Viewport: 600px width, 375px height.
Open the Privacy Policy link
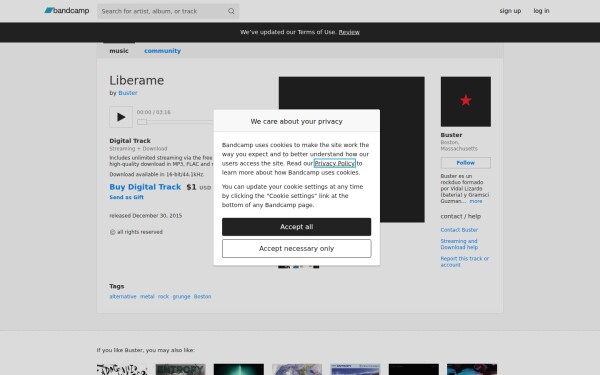[334, 163]
